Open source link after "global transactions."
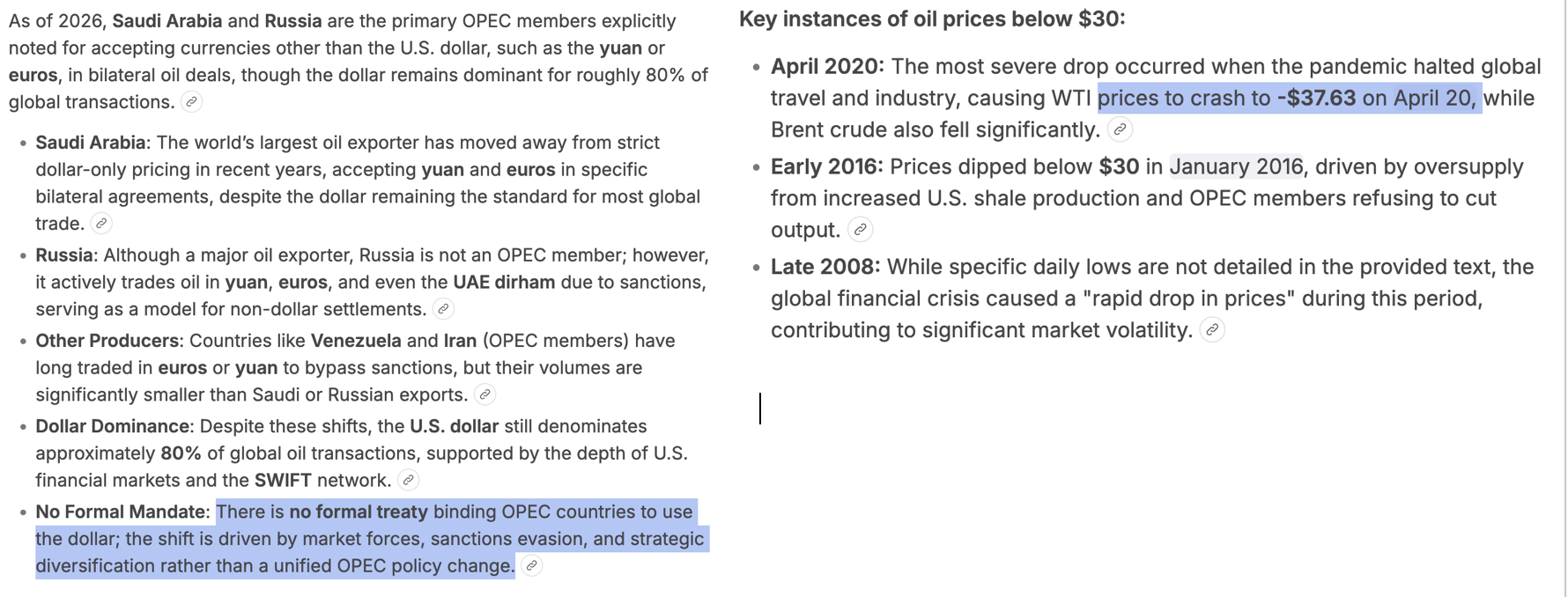 point(191,102)
